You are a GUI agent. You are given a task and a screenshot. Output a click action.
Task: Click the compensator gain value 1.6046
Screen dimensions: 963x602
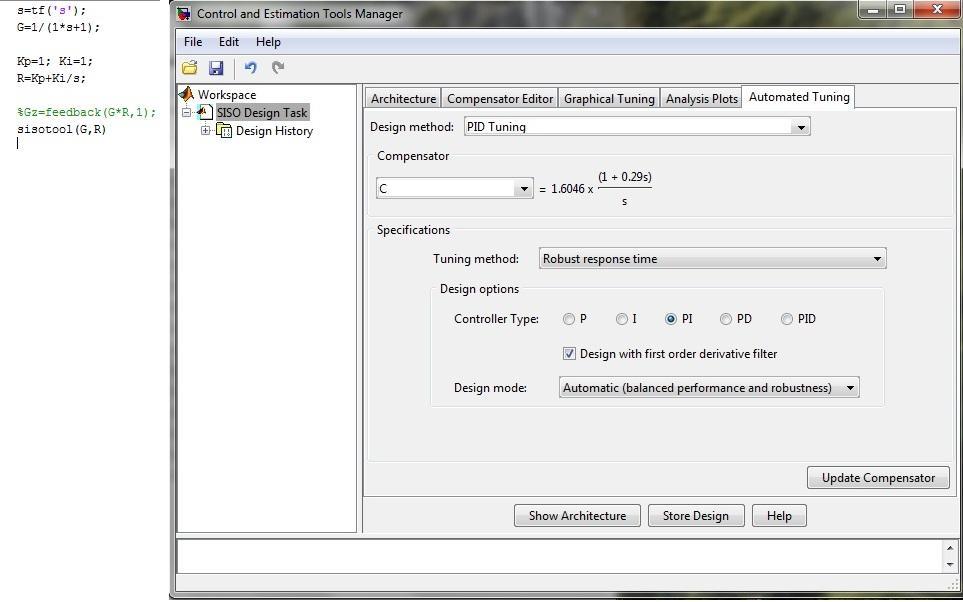click(x=568, y=189)
